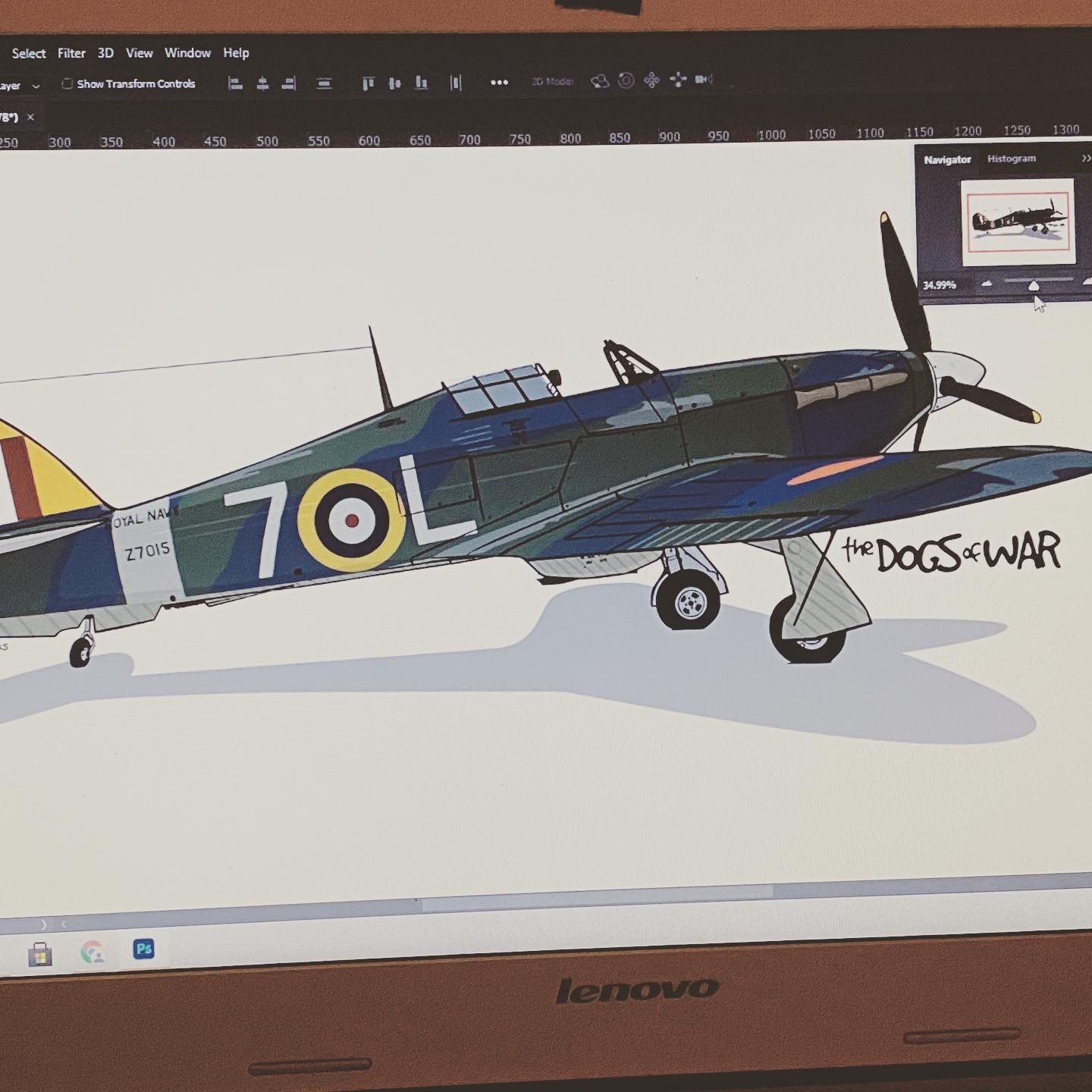1092x1092 pixels.
Task: Click Align vertical centers icon
Action: coord(394,83)
